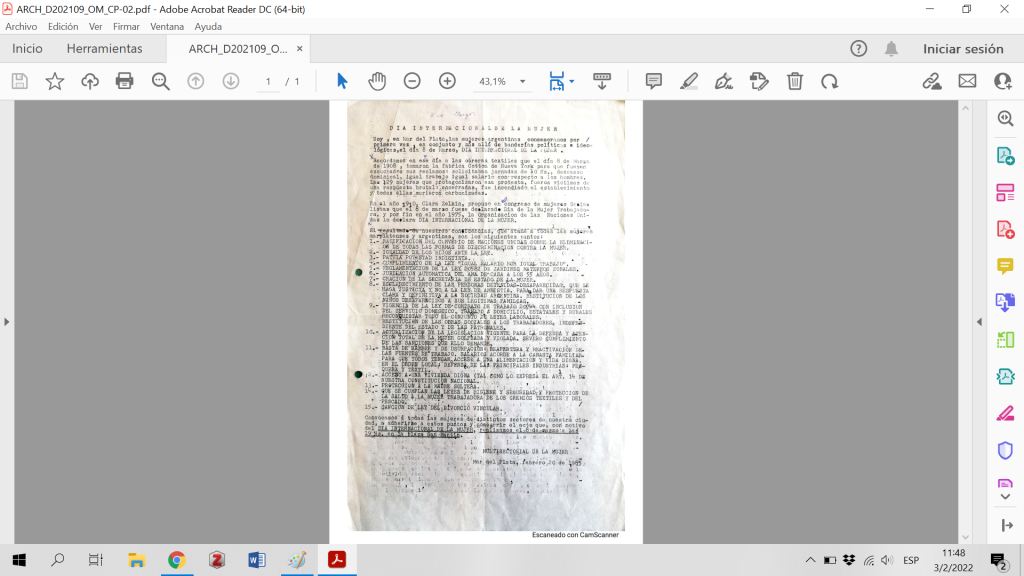Click the print file icon

pos(125,81)
